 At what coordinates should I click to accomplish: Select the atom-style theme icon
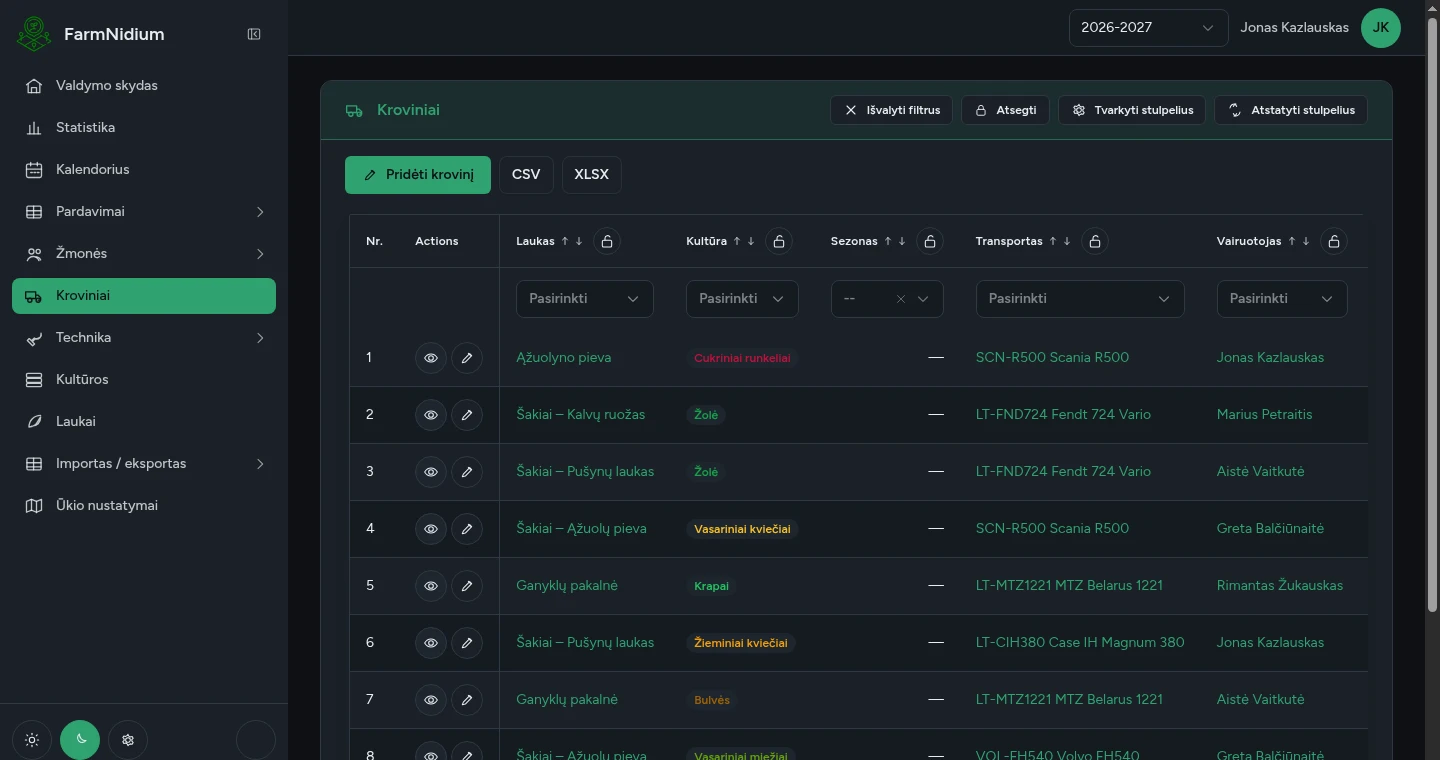(x=128, y=740)
